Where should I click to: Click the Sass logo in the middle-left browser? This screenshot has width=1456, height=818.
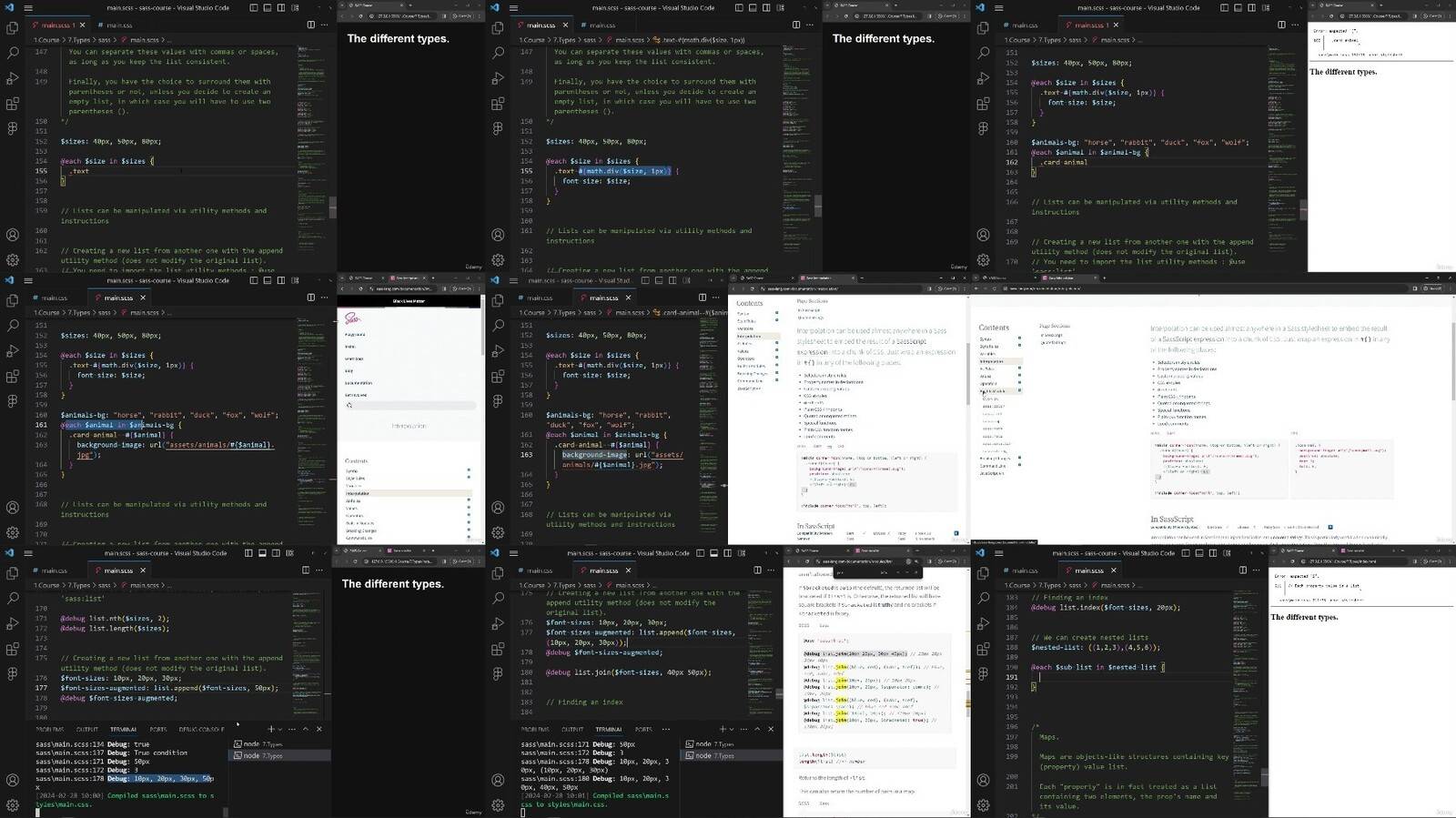(x=353, y=318)
